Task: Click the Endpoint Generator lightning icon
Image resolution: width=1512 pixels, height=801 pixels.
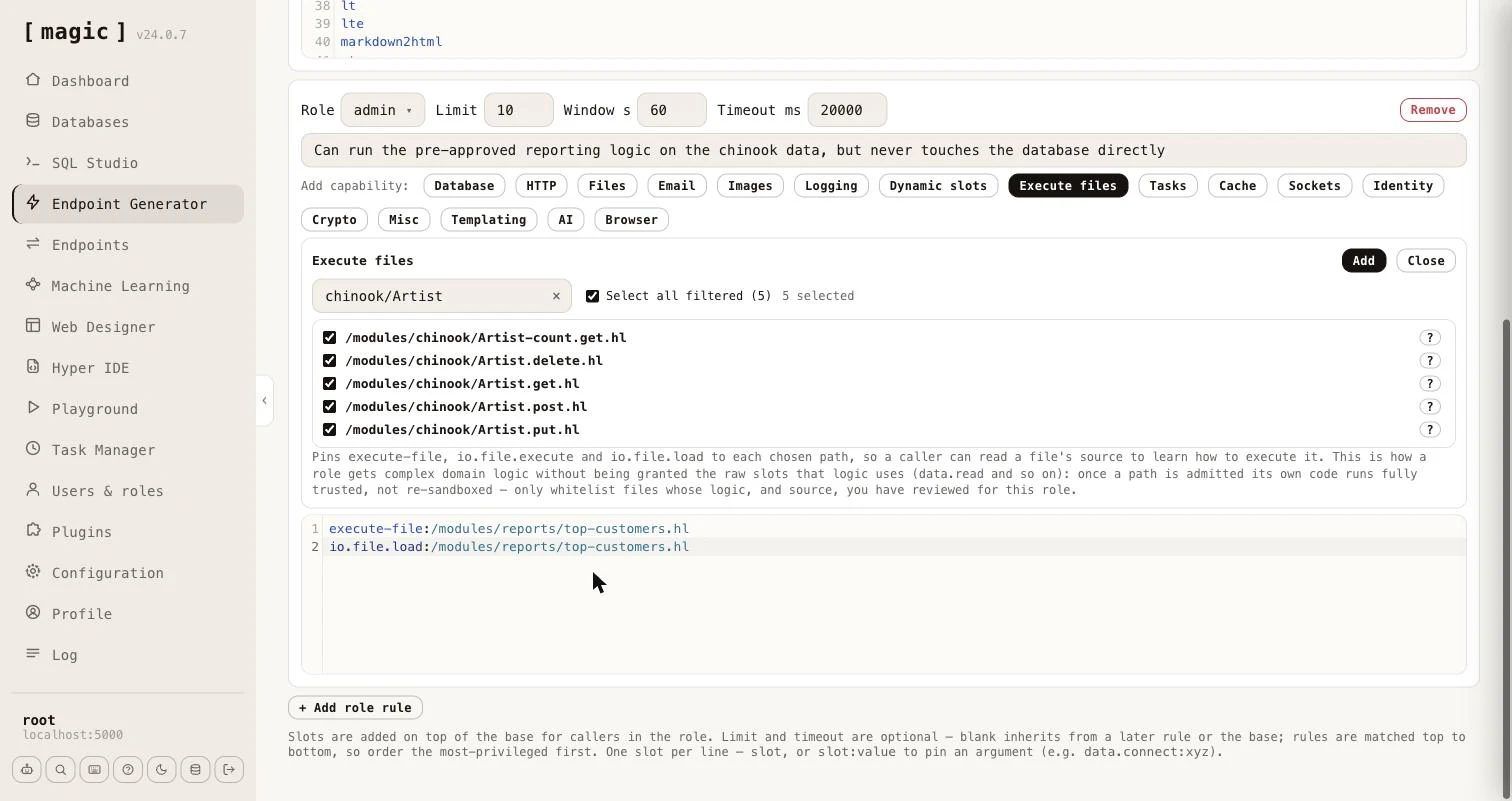Action: tap(33, 203)
